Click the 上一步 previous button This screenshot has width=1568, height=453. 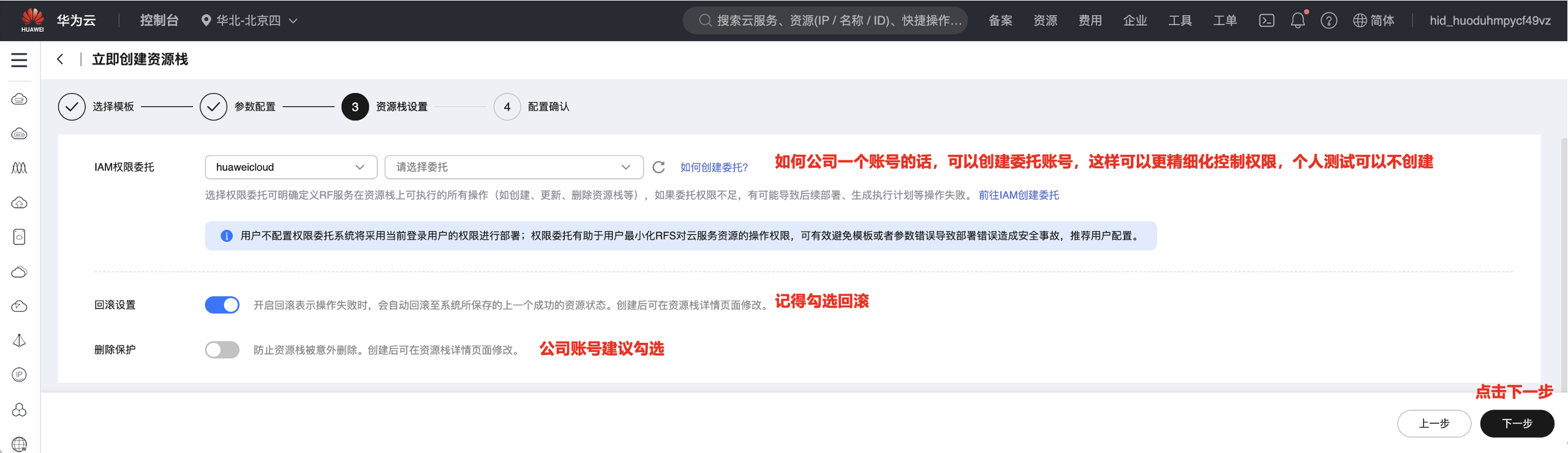click(x=1434, y=424)
